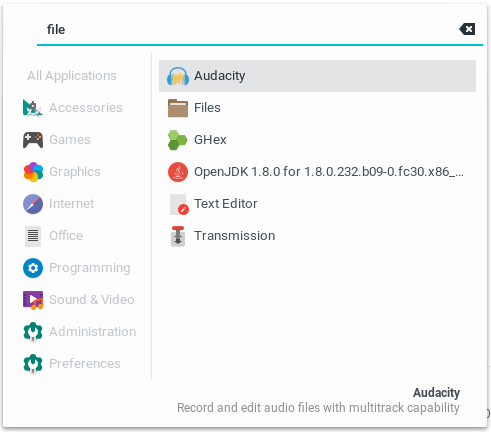491x432 pixels.
Task: Open the Files application icon
Action: [x=178, y=108]
